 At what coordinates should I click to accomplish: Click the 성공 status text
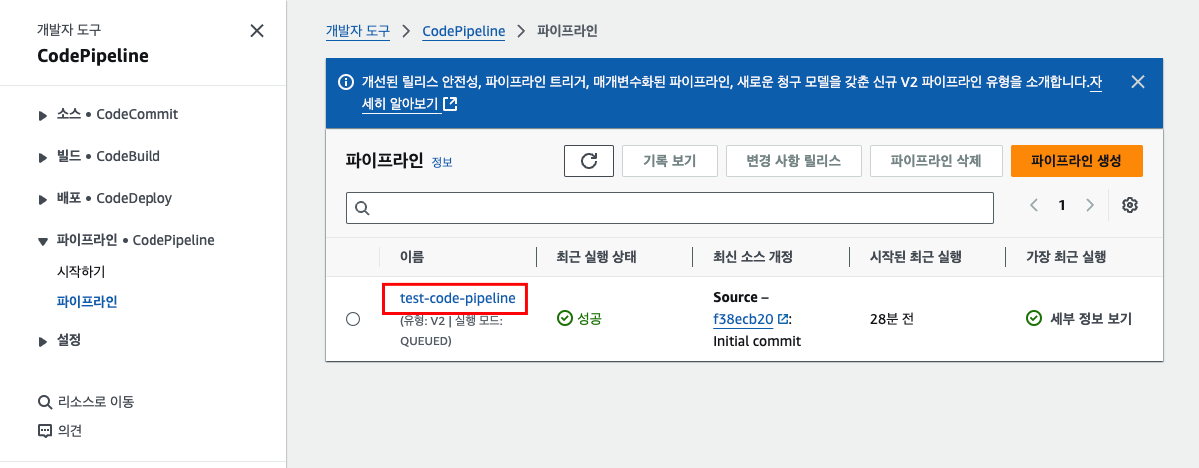pos(590,319)
